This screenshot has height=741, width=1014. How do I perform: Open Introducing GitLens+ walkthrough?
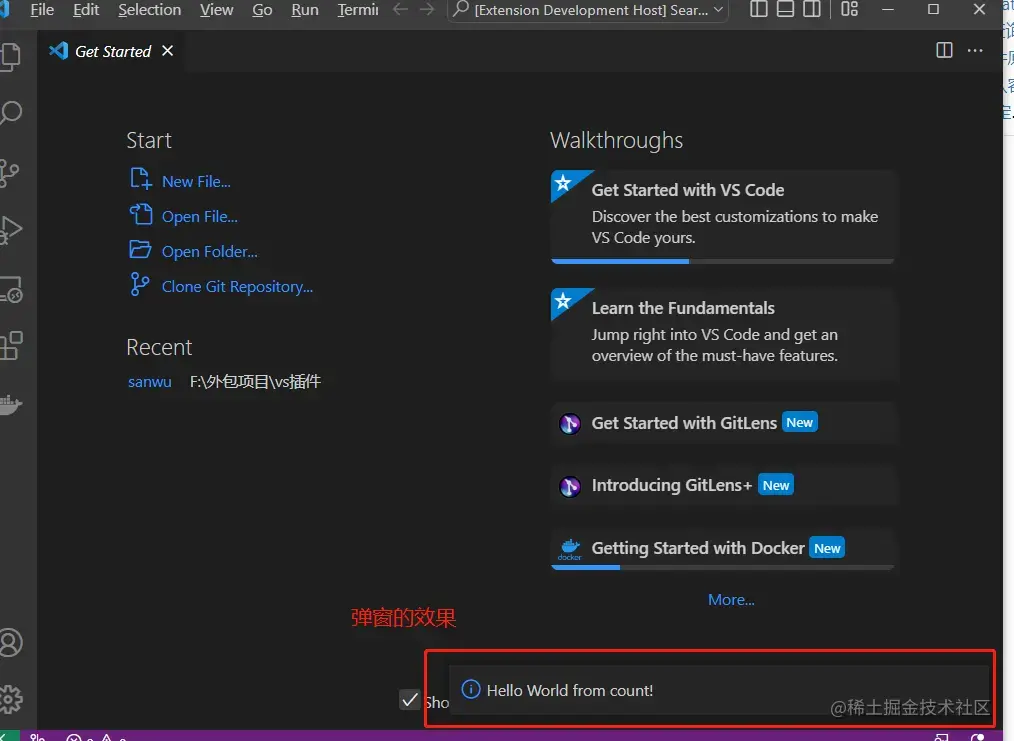pos(722,486)
